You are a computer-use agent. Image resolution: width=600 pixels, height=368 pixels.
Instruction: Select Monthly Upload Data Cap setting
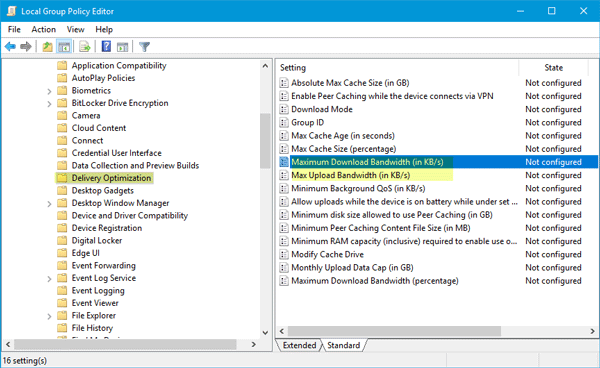(352, 268)
